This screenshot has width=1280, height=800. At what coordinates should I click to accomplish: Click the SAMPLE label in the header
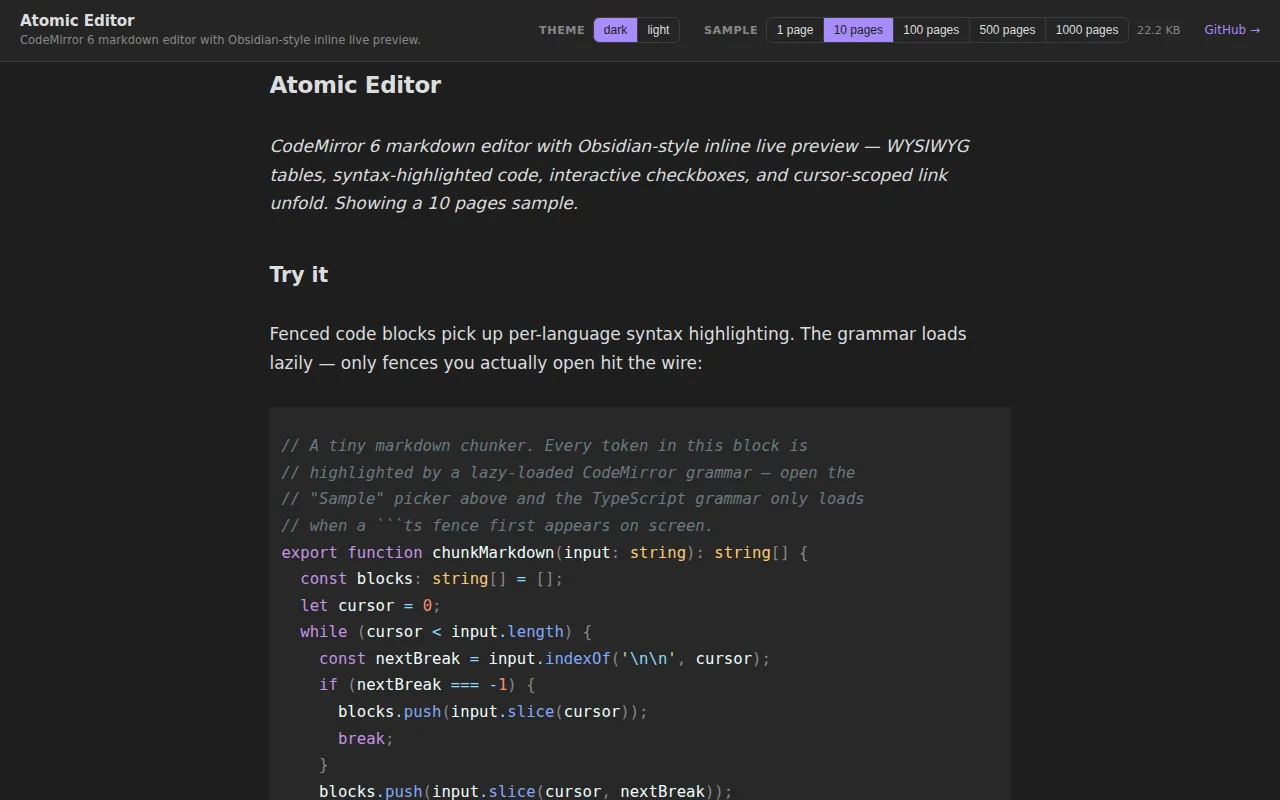731,30
